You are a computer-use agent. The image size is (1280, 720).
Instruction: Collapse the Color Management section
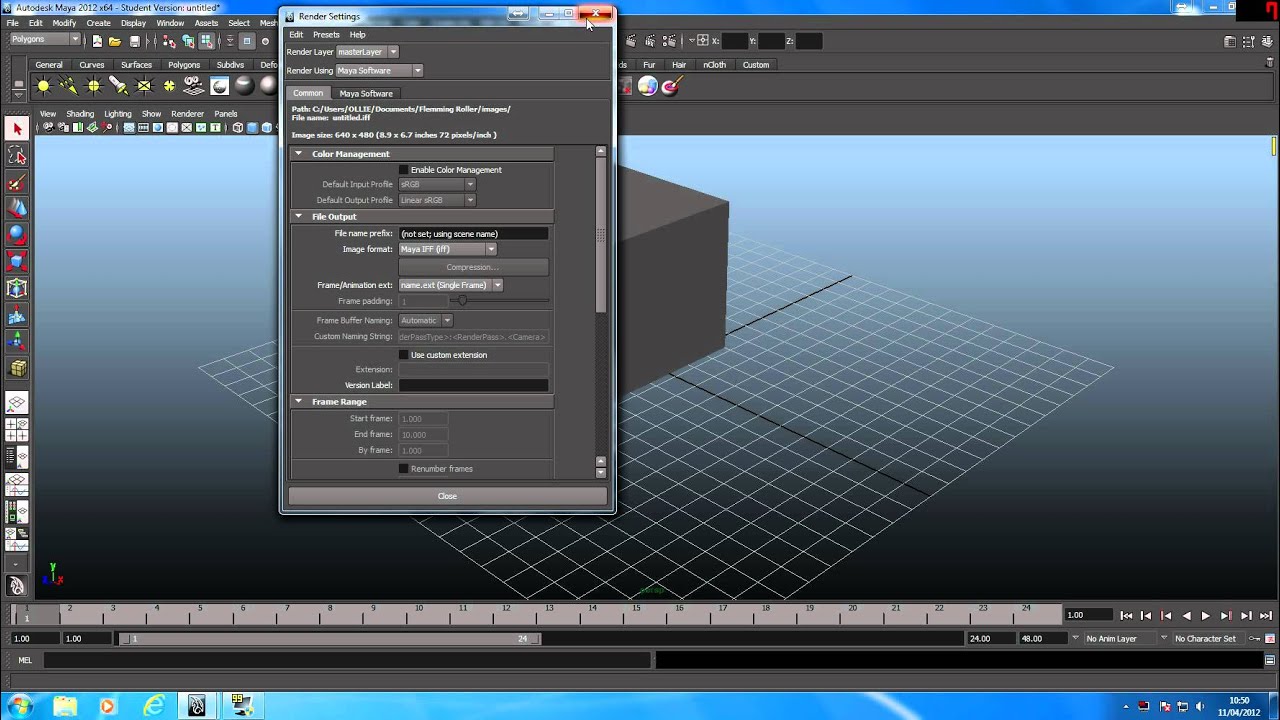point(298,154)
